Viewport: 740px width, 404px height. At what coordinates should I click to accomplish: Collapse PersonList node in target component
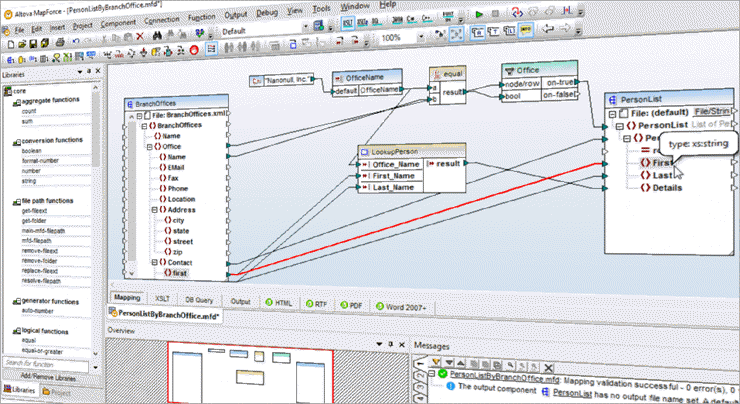(620, 126)
